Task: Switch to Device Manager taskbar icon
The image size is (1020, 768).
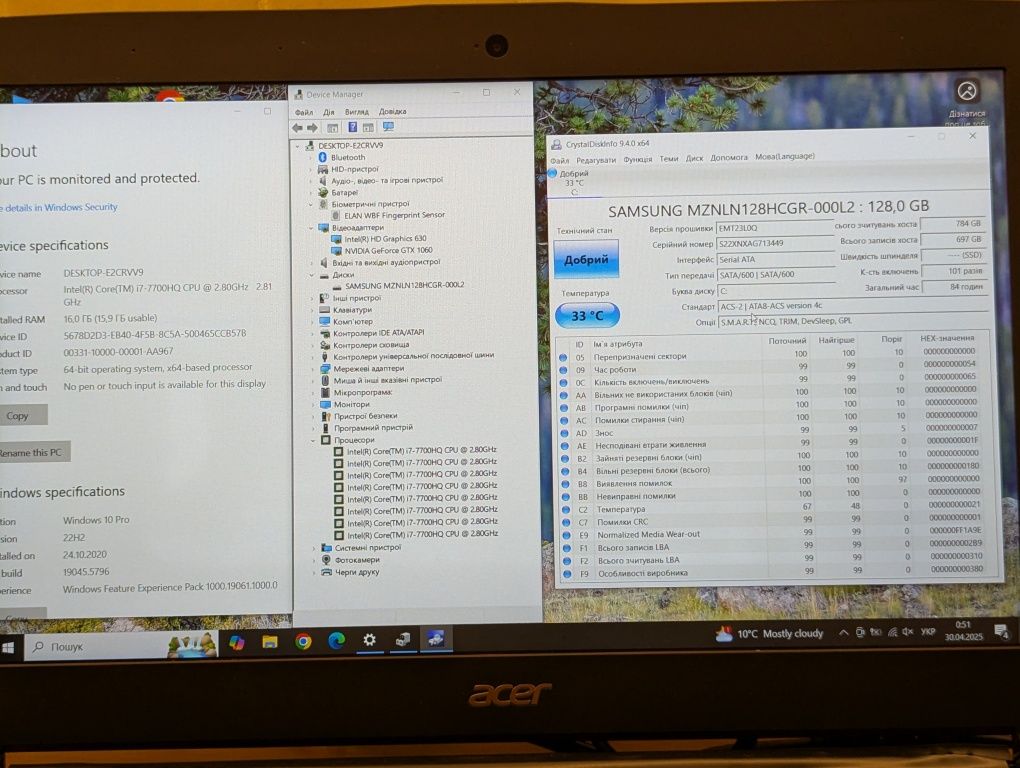Action: click(403, 640)
